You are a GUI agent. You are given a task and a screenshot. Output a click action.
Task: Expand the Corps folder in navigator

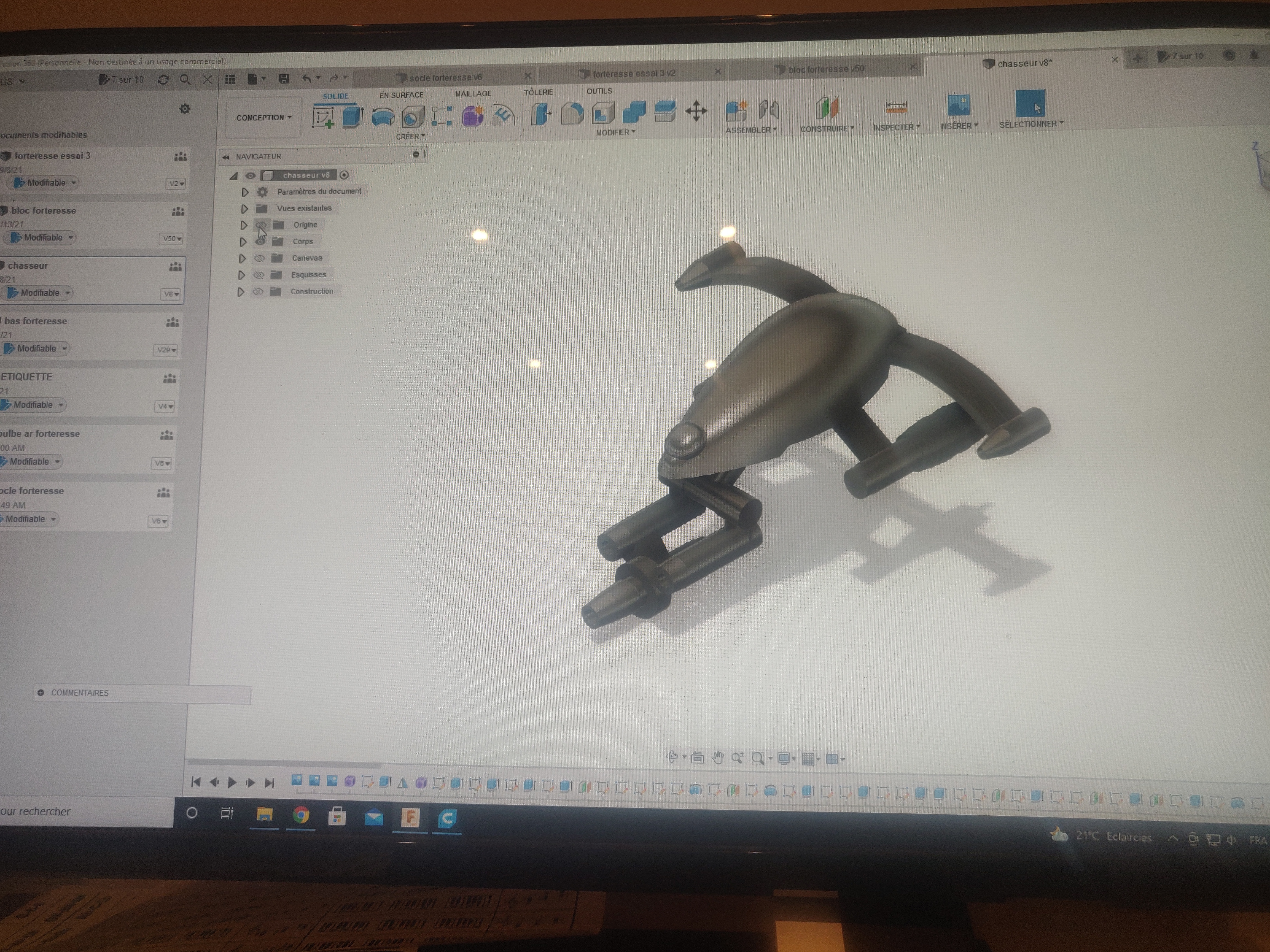[x=243, y=242]
